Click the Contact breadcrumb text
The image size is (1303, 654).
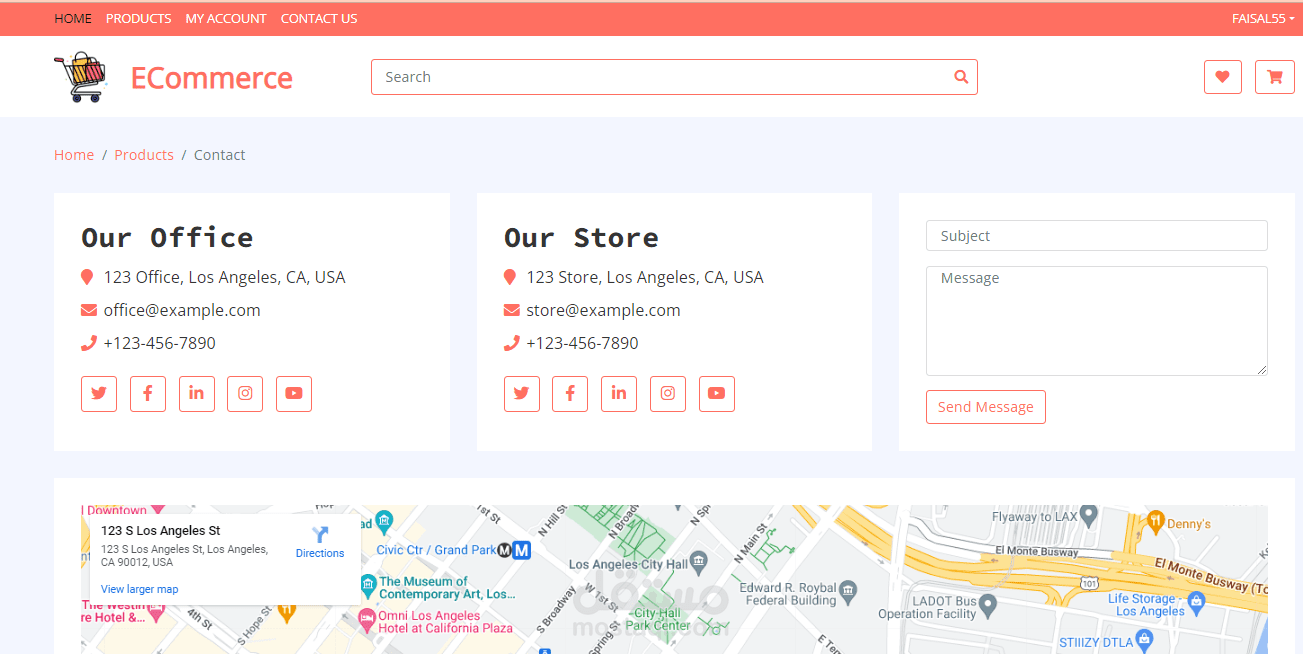point(219,155)
